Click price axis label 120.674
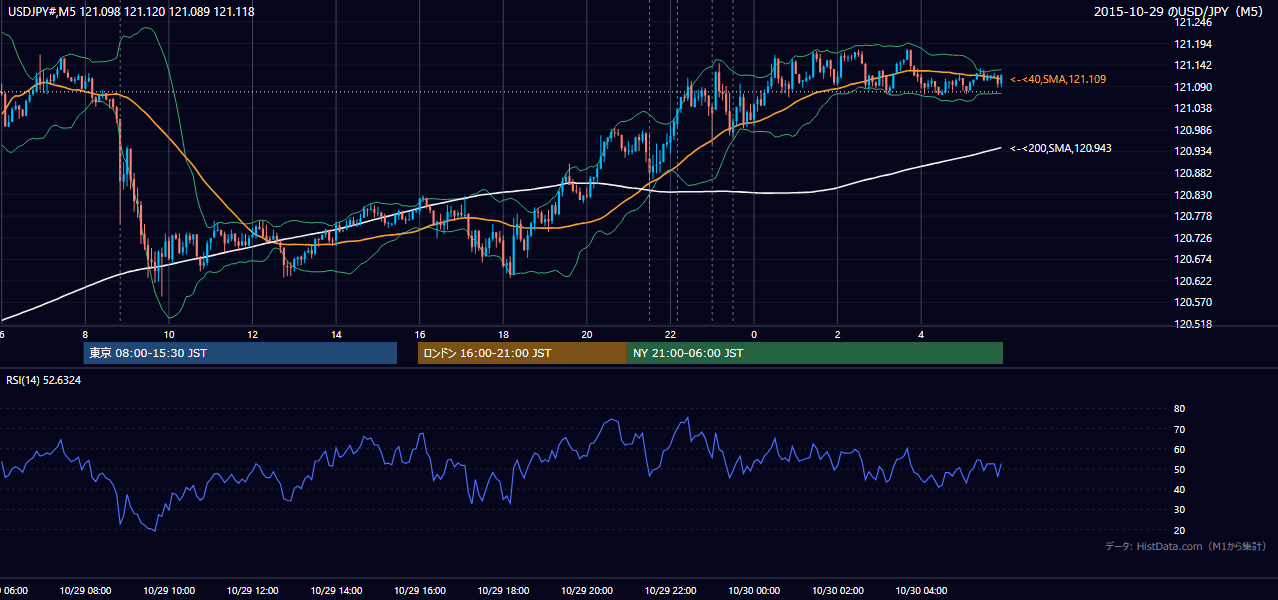Viewport: 1278px width, 600px height. 1193,259
